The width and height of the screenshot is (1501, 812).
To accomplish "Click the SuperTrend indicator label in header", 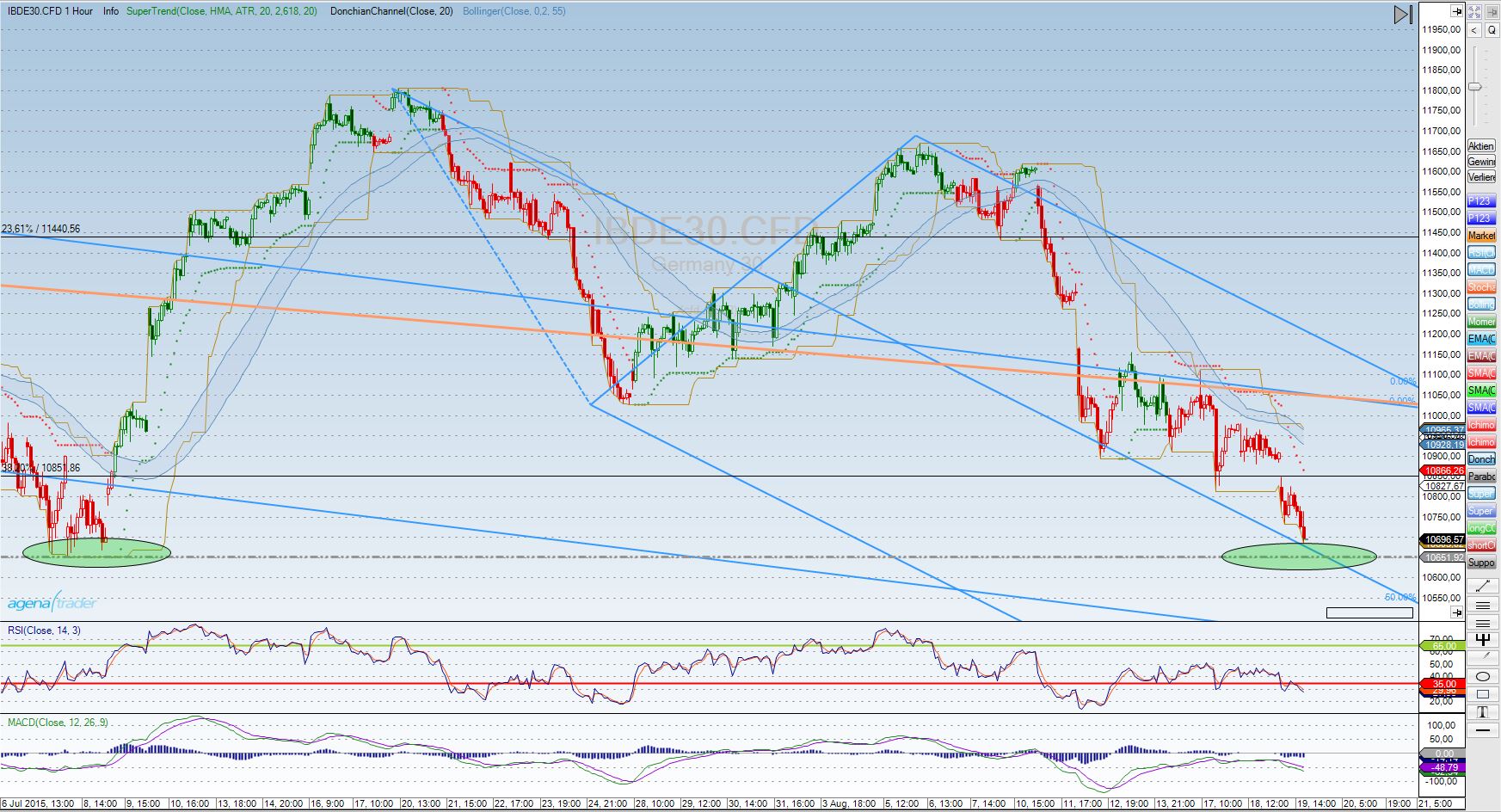I will tap(221, 11).
